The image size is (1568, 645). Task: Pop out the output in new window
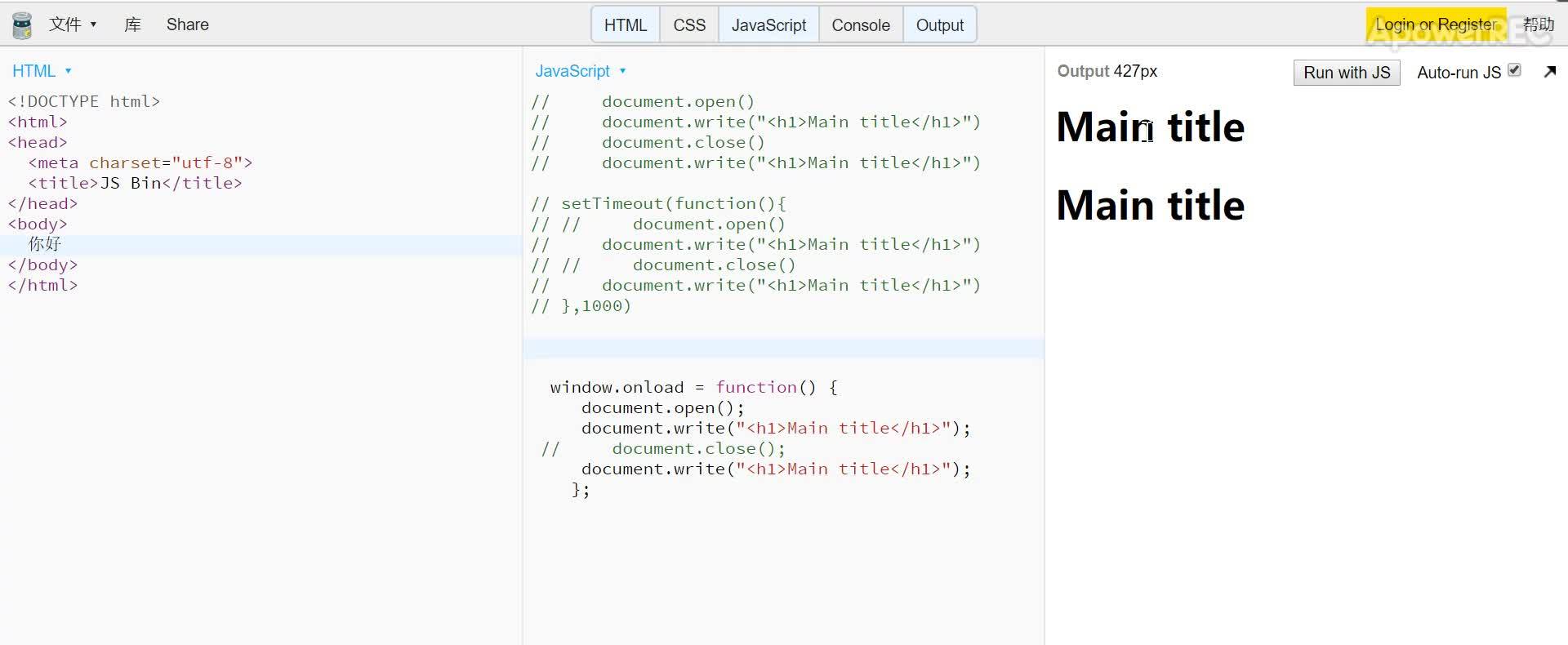(1549, 72)
